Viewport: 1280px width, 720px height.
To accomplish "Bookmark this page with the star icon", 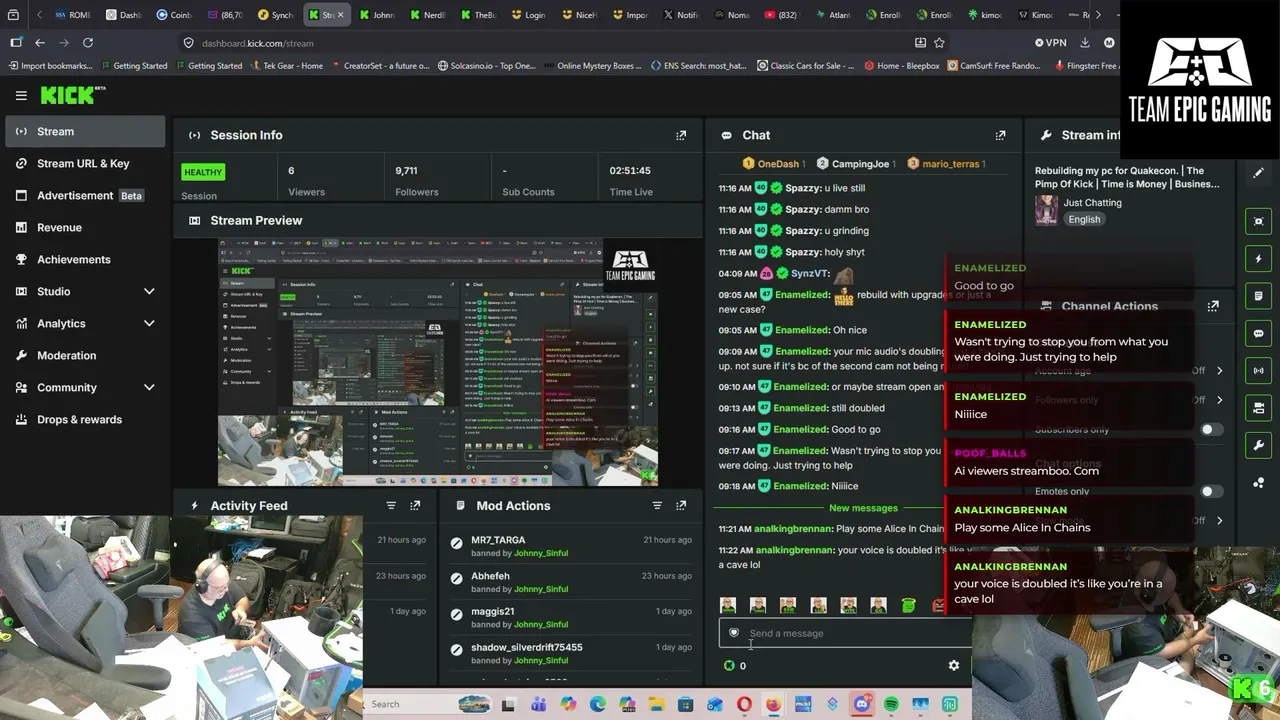I will click(939, 43).
